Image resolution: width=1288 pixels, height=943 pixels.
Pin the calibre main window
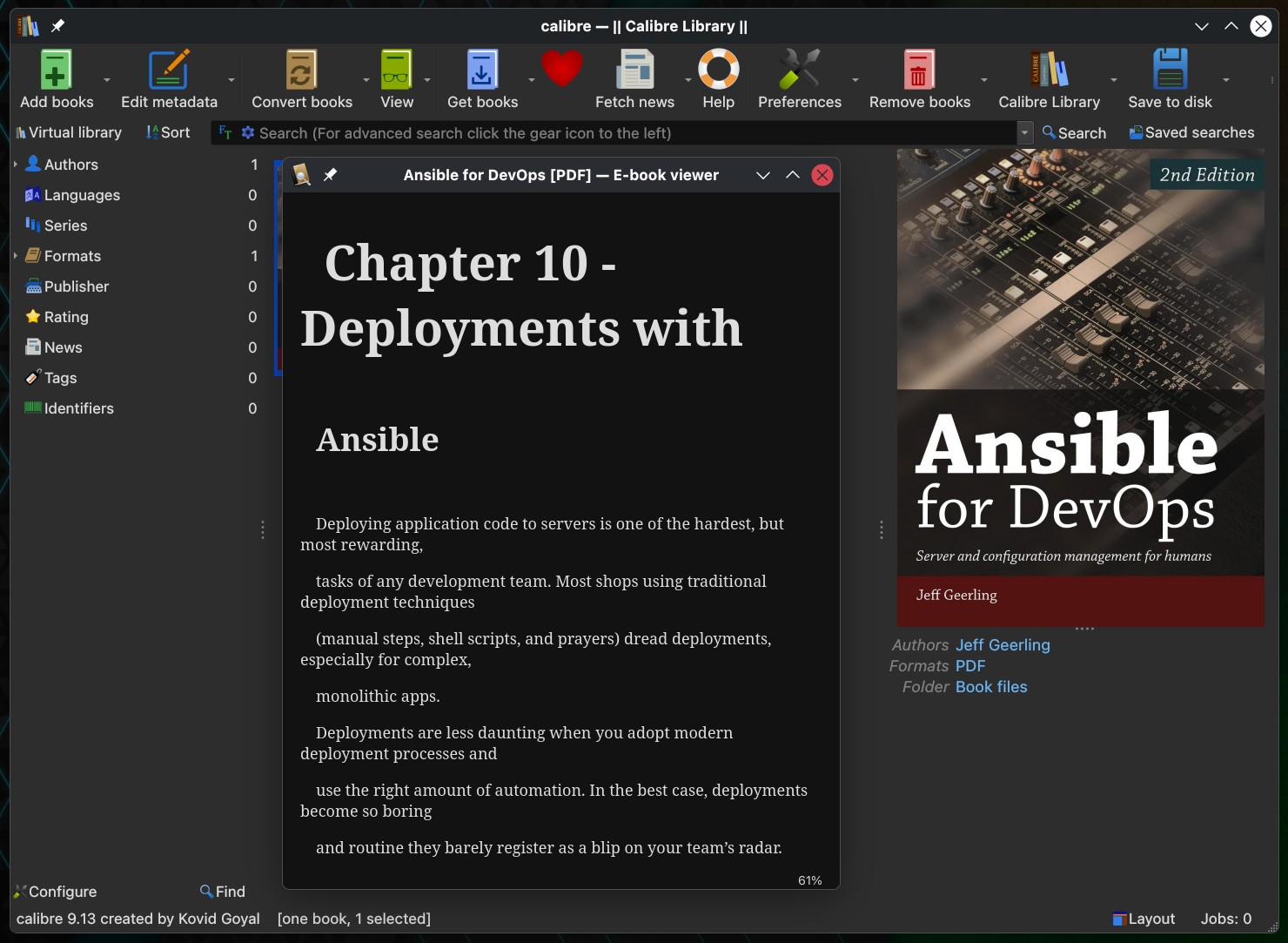point(57,26)
